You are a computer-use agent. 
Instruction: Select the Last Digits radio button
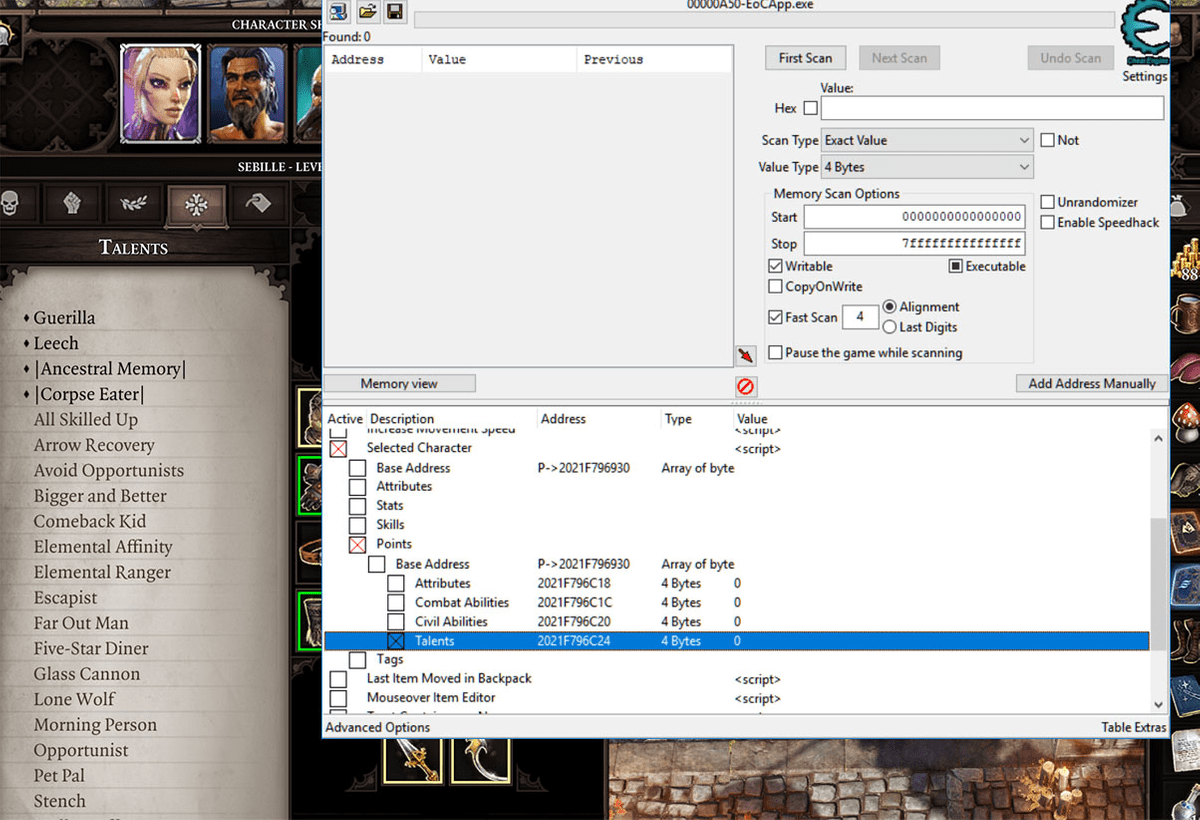(889, 327)
